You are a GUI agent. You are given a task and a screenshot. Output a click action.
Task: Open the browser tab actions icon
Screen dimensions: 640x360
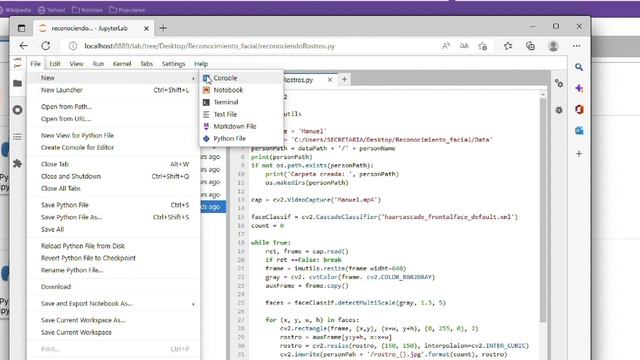point(21,28)
